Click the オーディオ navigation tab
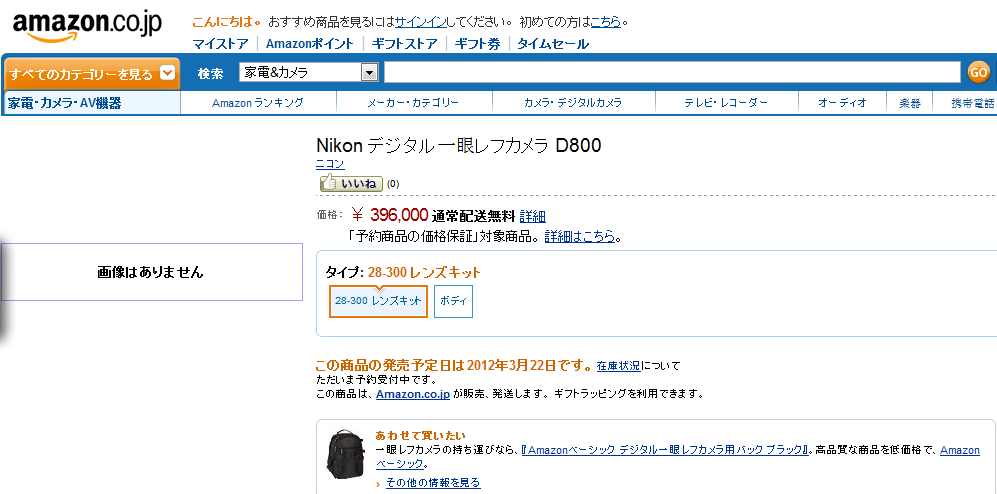Viewport: 997px width, 494px height. tap(842, 103)
